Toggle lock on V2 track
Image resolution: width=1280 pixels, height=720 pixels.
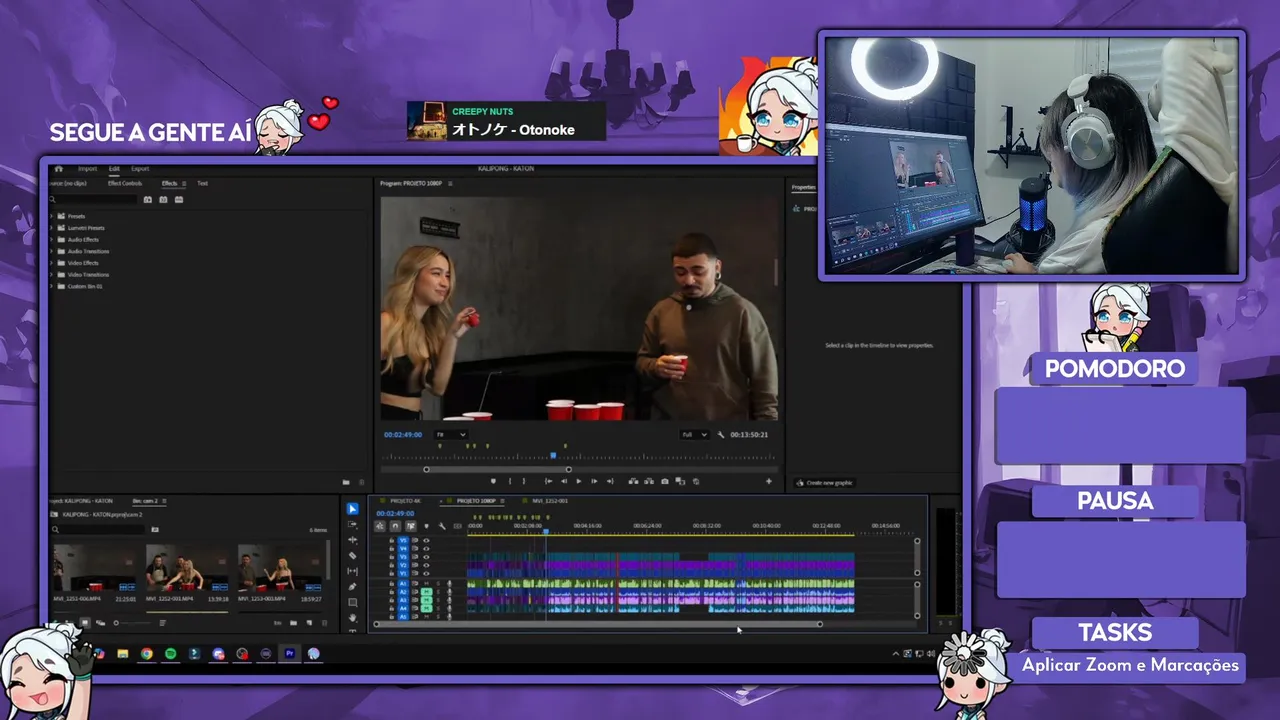pyautogui.click(x=392, y=565)
